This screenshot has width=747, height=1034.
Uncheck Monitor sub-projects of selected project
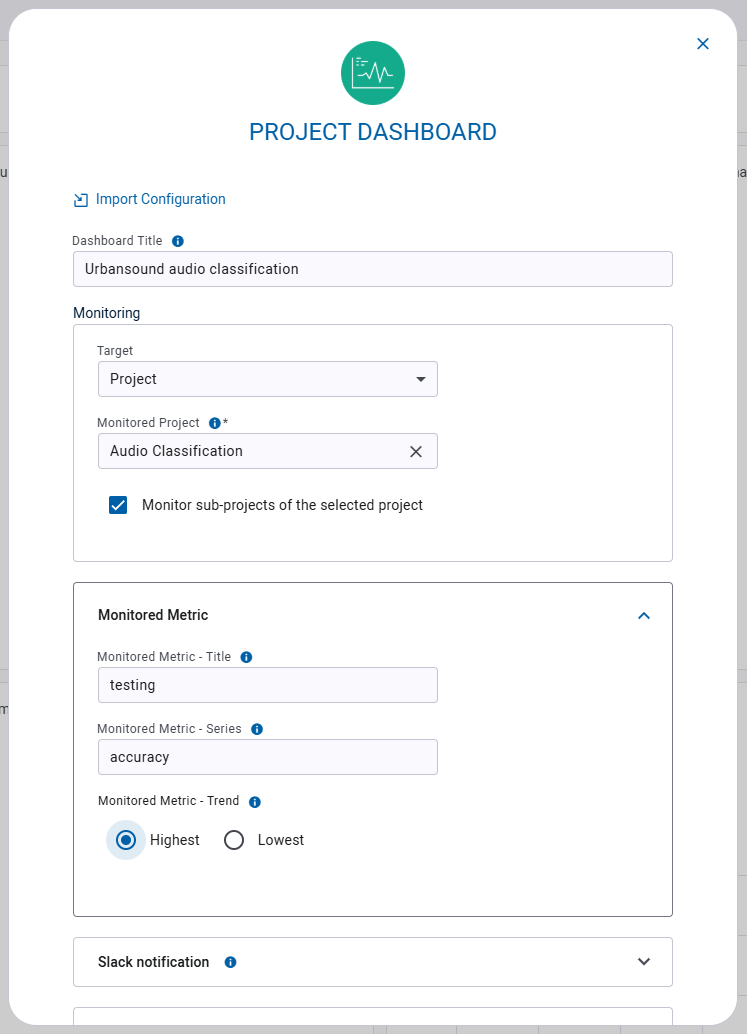pos(118,505)
